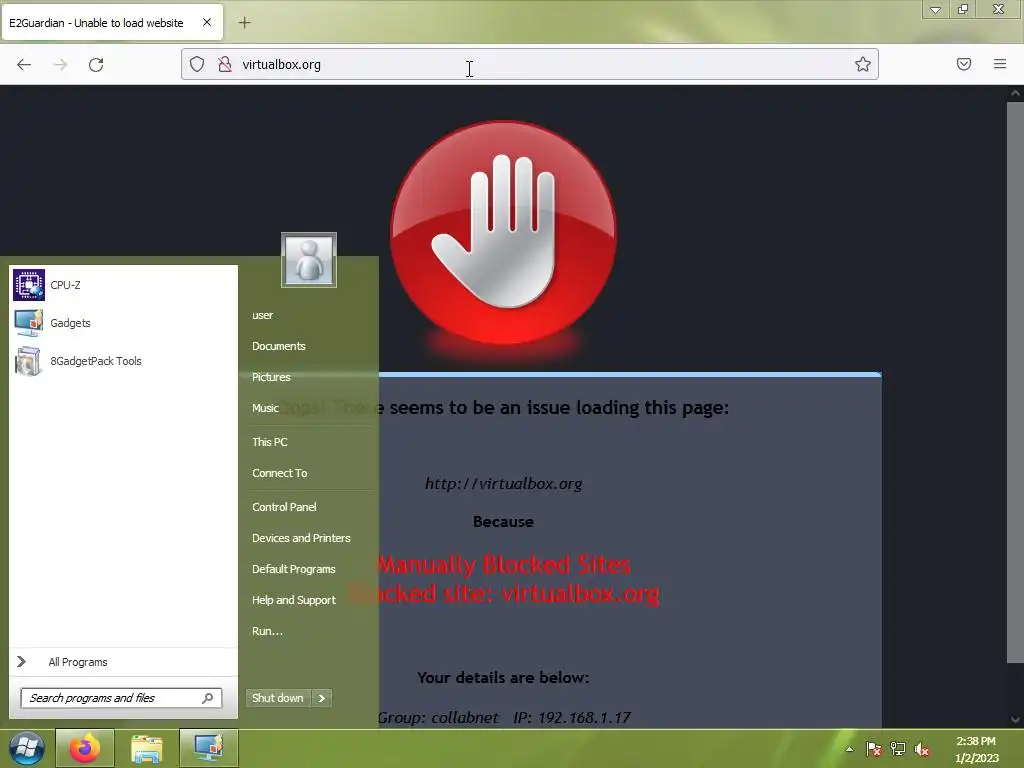Click the muted volume tray icon
This screenshot has height=768, width=1024.
(921, 749)
